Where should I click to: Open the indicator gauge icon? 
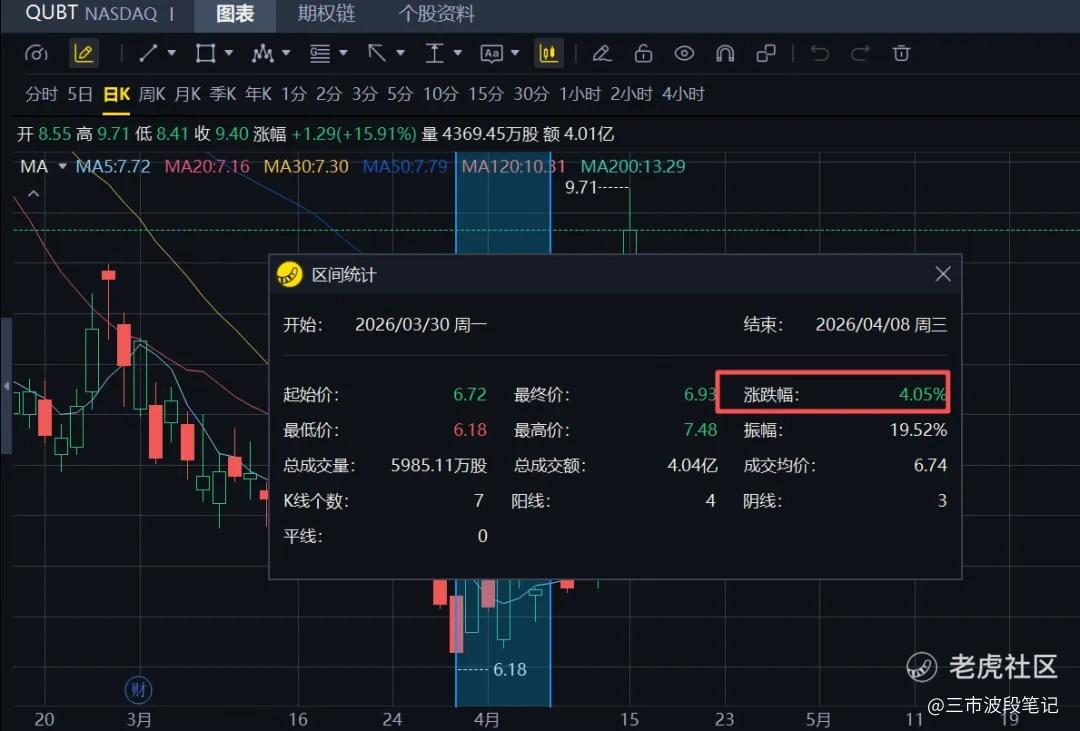click(x=36, y=53)
